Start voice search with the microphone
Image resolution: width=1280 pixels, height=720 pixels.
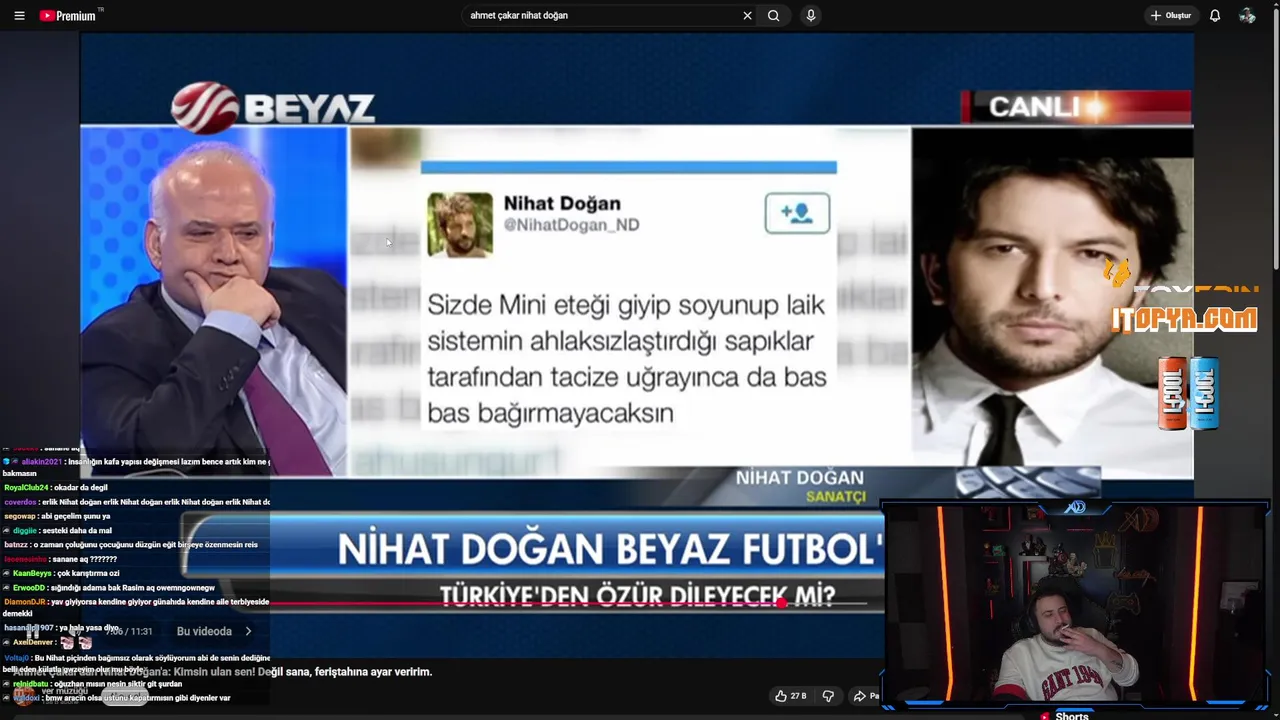click(x=811, y=16)
